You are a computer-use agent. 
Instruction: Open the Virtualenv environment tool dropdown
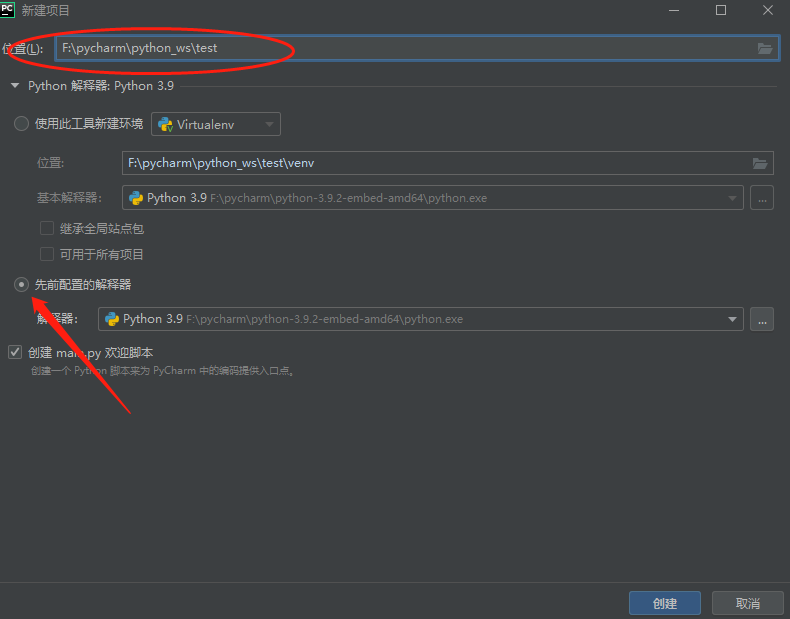click(216, 124)
